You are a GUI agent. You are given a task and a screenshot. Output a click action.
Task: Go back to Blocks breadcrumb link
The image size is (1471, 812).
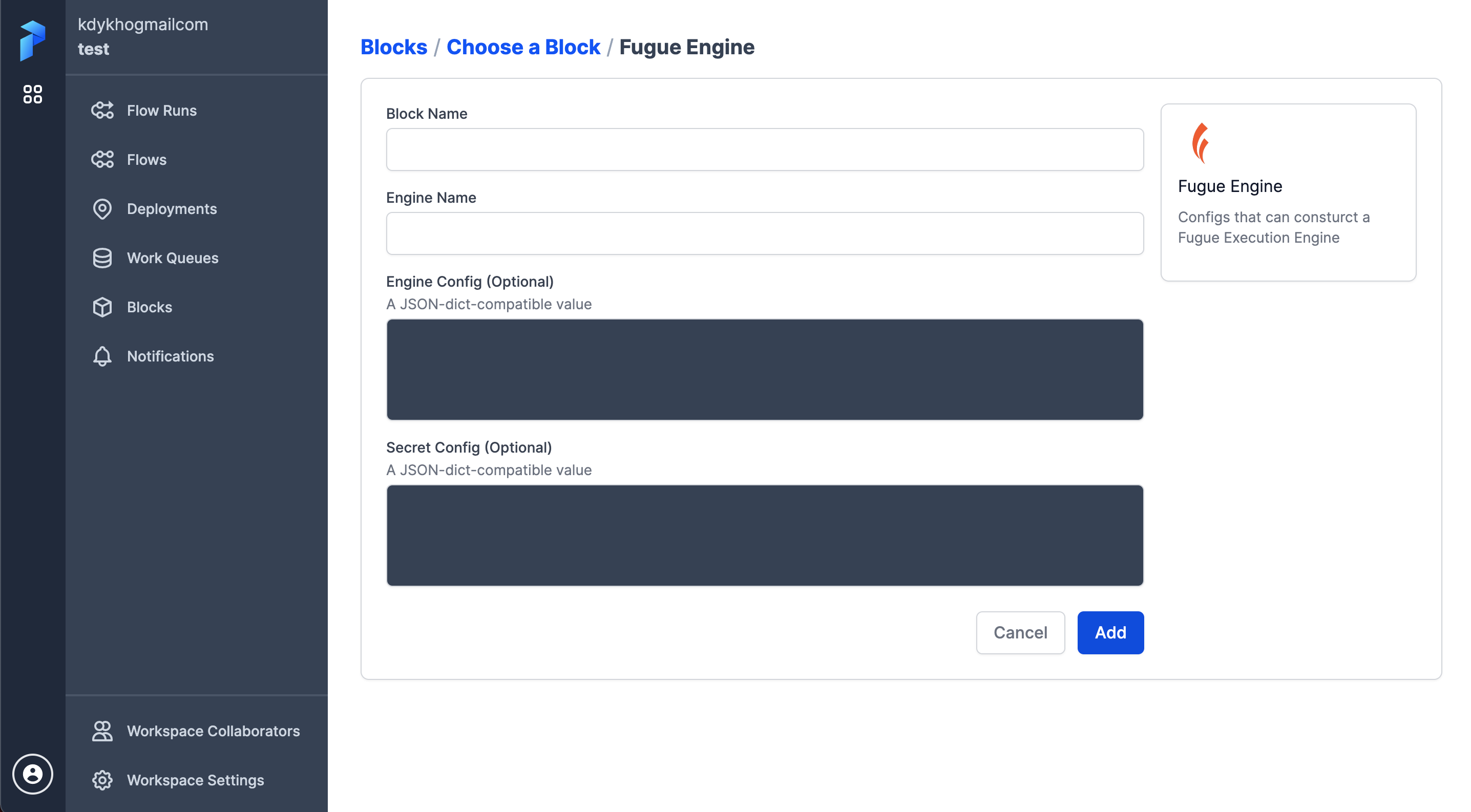pyautogui.click(x=393, y=47)
